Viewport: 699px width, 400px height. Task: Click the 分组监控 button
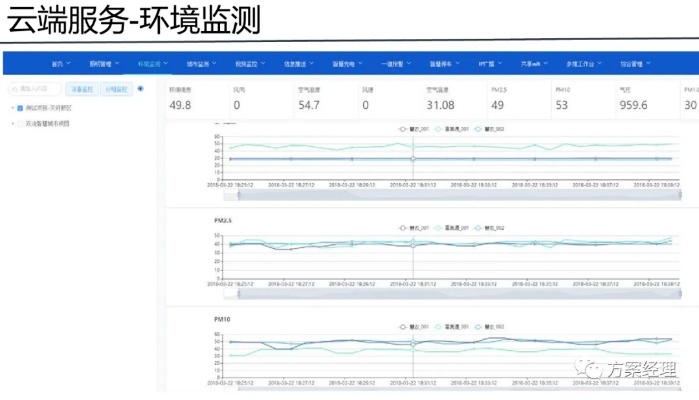click(x=115, y=89)
